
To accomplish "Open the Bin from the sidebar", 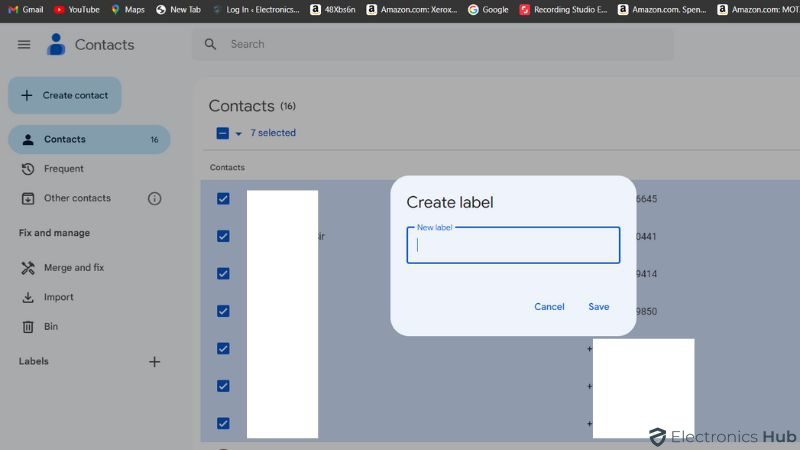I will (x=50, y=327).
